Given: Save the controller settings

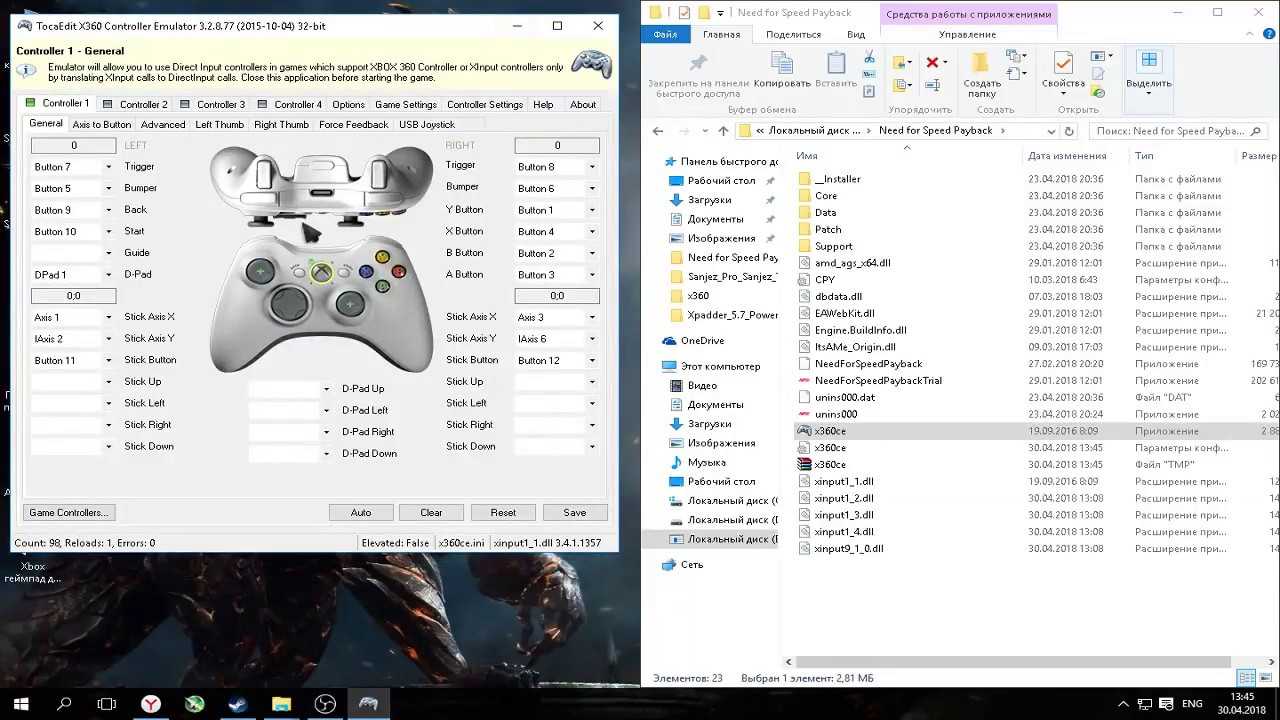Looking at the screenshot, I should click(575, 512).
